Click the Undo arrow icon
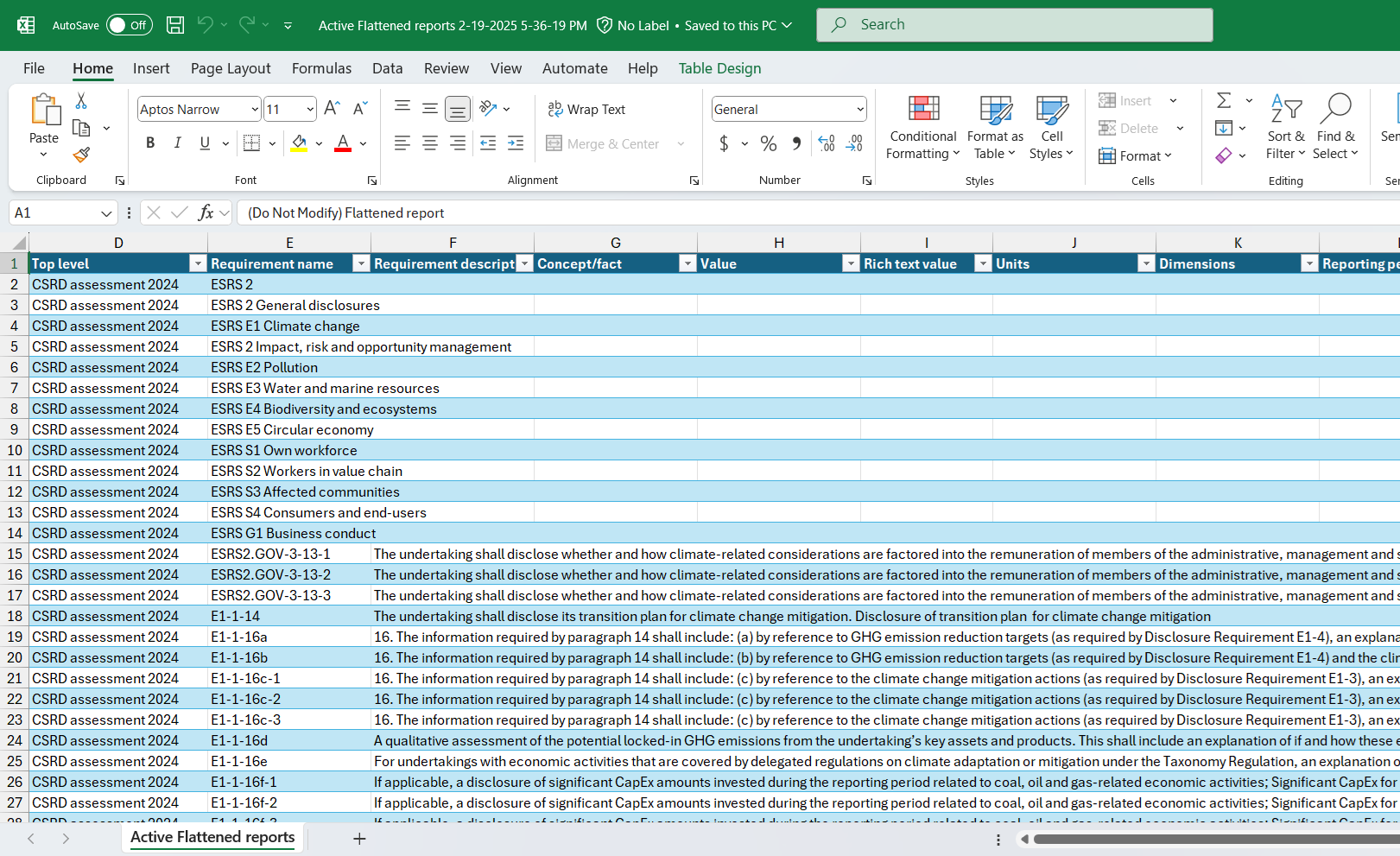This screenshot has height=856, width=1400. click(205, 25)
